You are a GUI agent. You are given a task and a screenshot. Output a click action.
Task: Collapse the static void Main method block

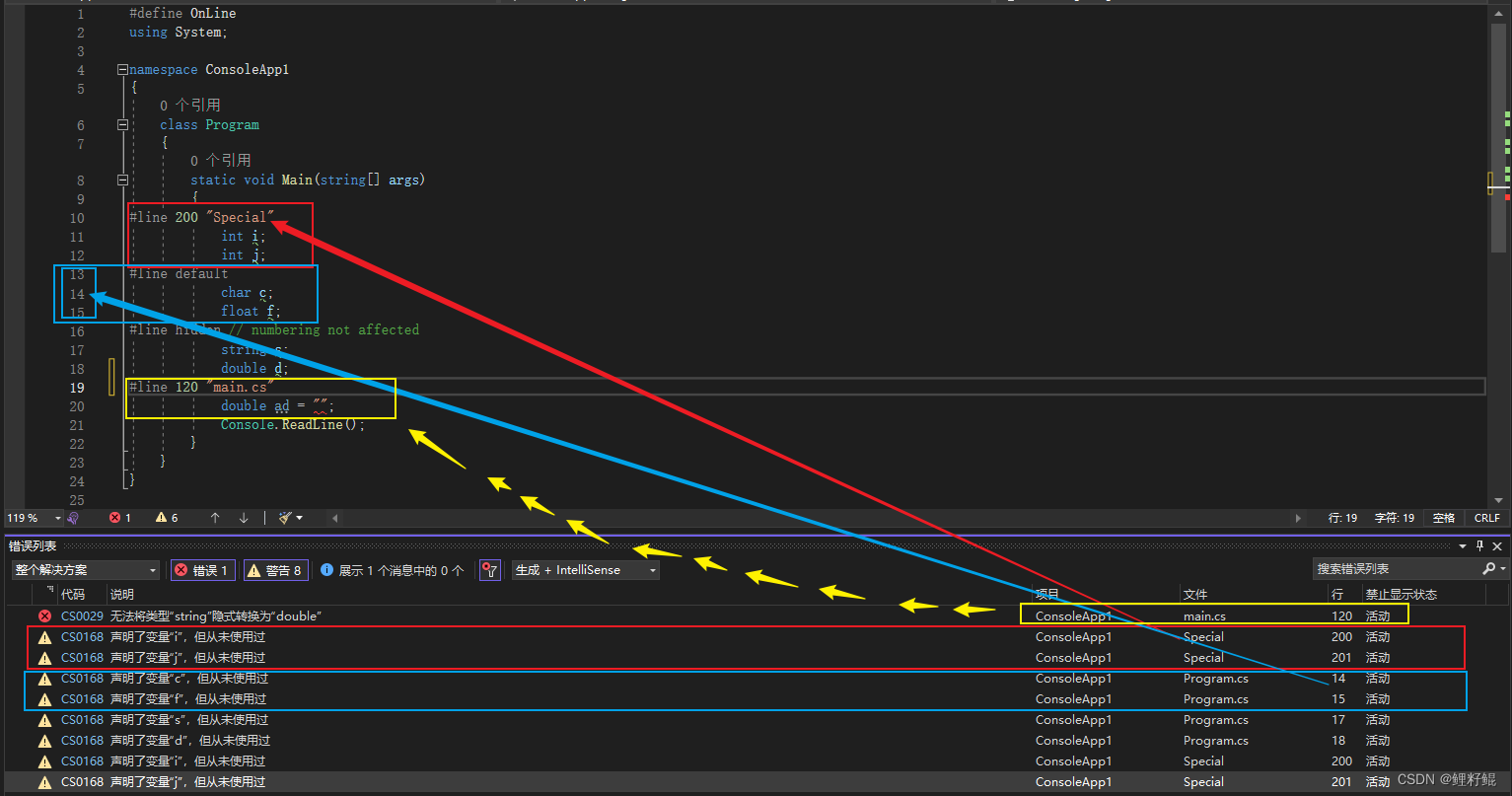pyautogui.click(x=122, y=181)
